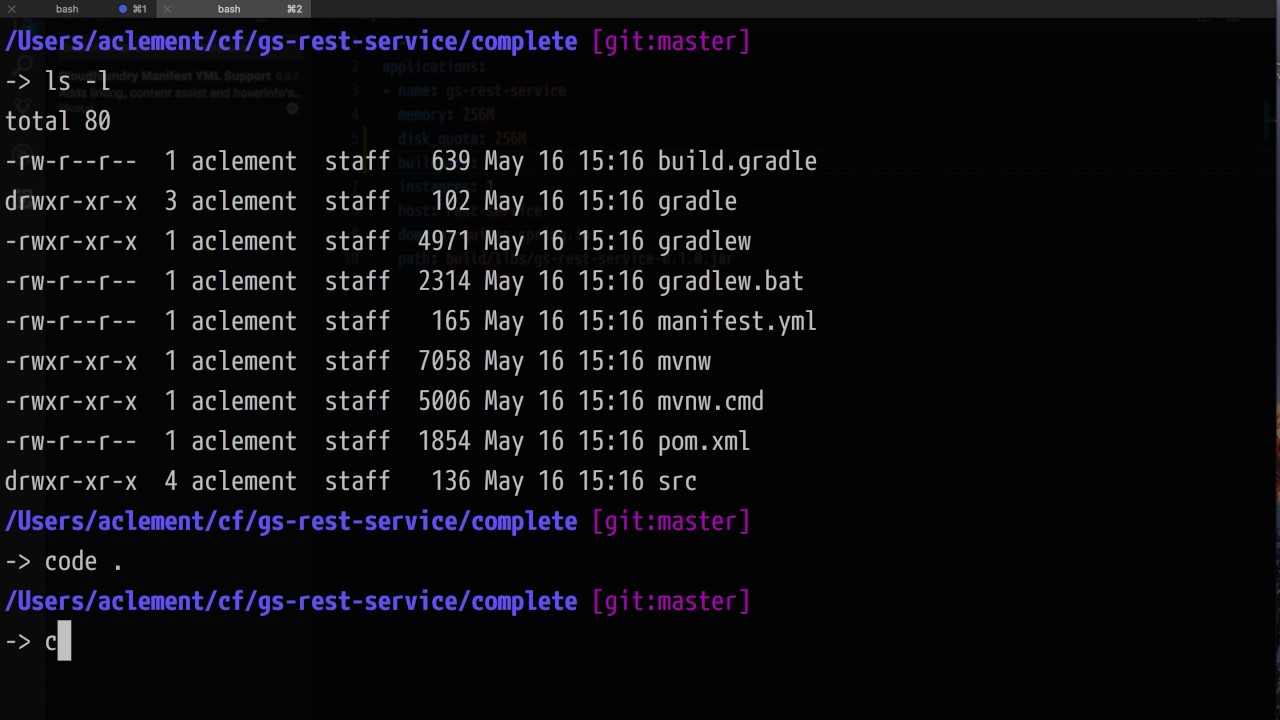This screenshot has width=1280, height=720.
Task: Click the gradlew.bat filename
Action: click(730, 282)
